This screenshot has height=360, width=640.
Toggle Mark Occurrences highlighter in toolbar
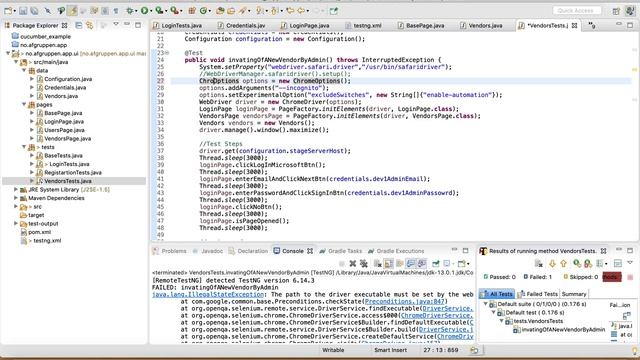(73, 11)
